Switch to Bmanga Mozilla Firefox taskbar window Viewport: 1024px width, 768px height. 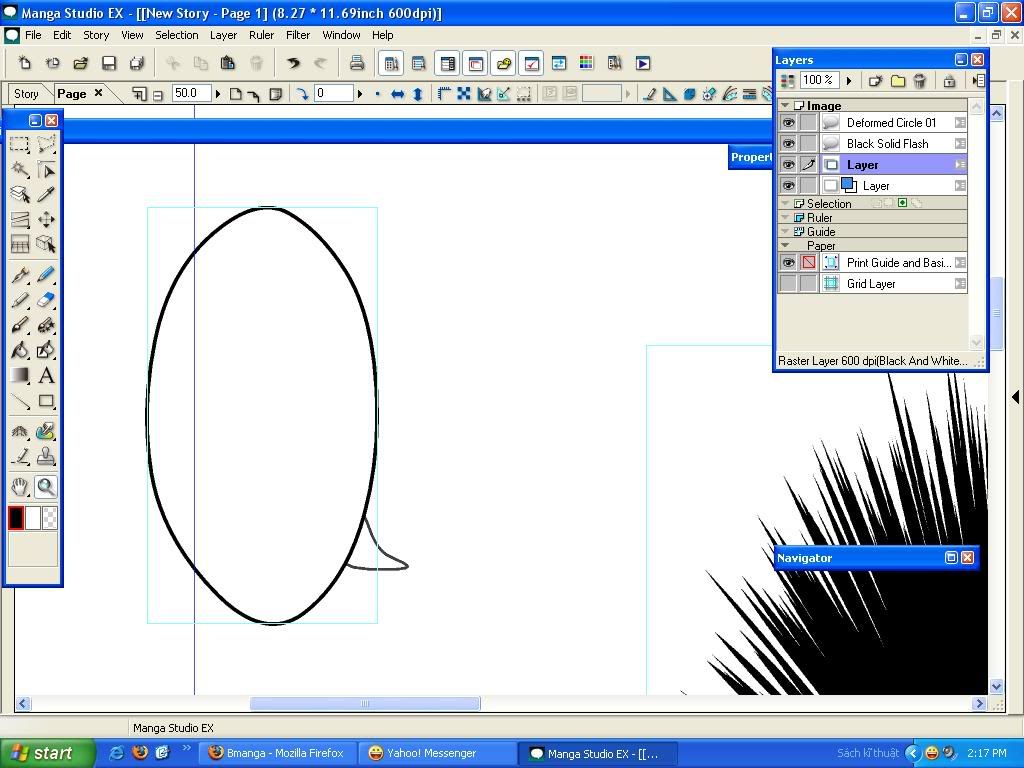click(278, 753)
